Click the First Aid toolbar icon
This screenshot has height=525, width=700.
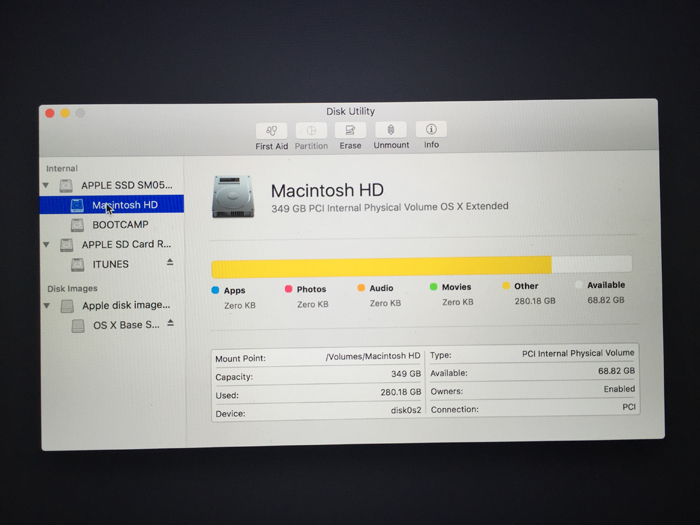click(x=271, y=130)
